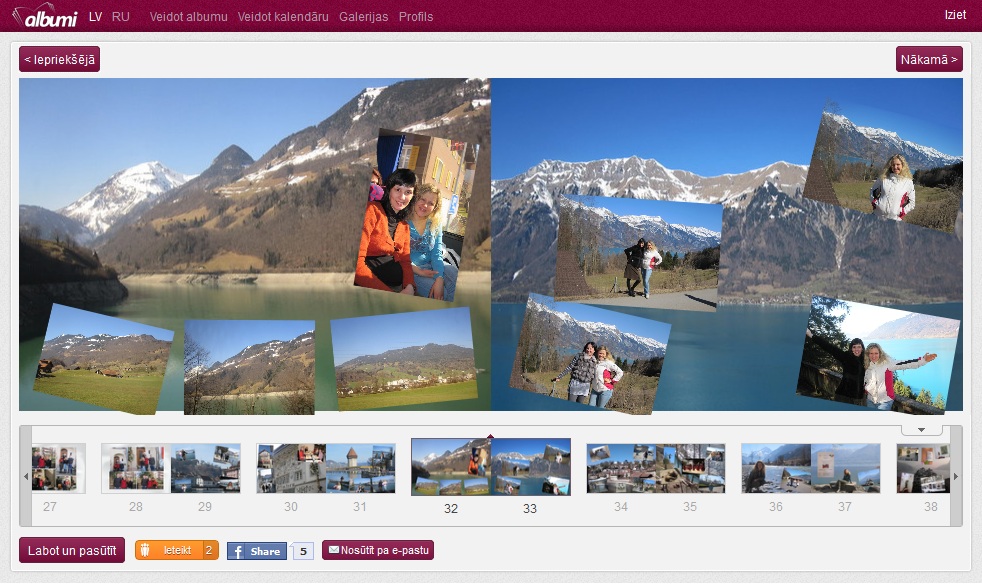
Task: Go to the previous spread with Iepriekšējā
Action: [x=59, y=60]
